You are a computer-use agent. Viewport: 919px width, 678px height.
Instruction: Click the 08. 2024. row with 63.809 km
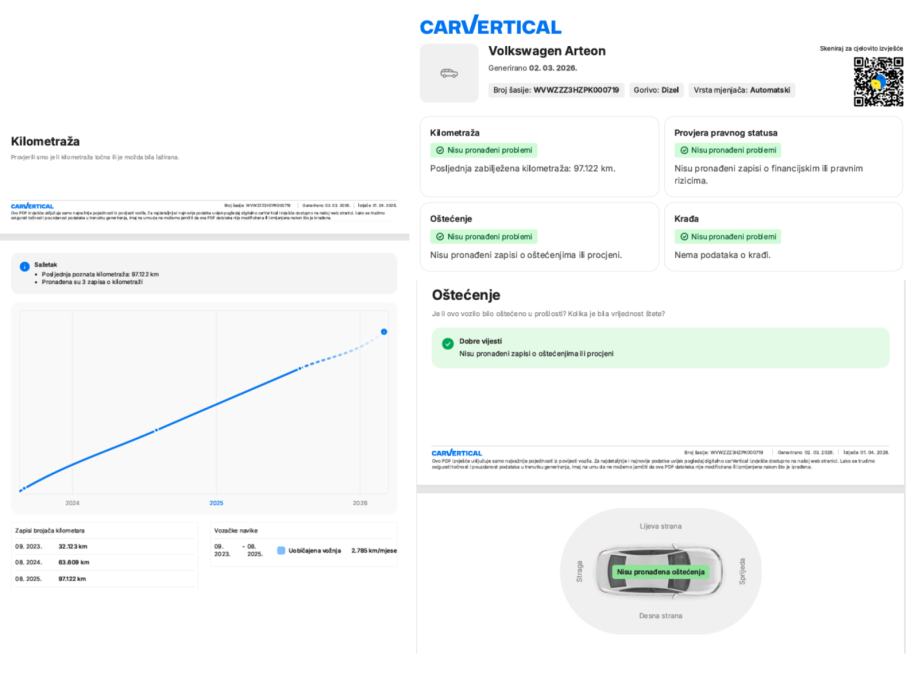[x=104, y=563]
